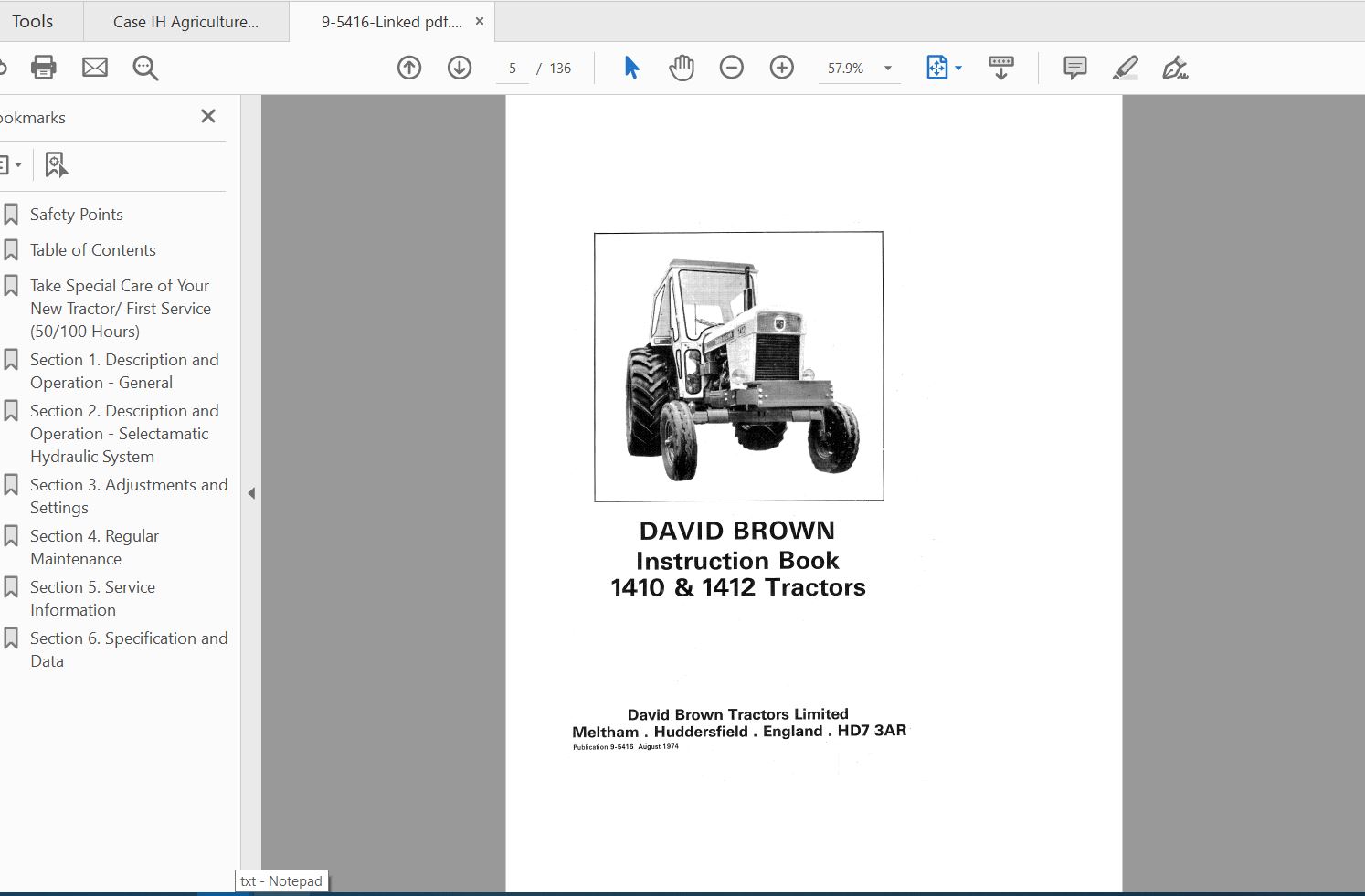
Task: Add a sticky note comment
Action: [x=1075, y=68]
